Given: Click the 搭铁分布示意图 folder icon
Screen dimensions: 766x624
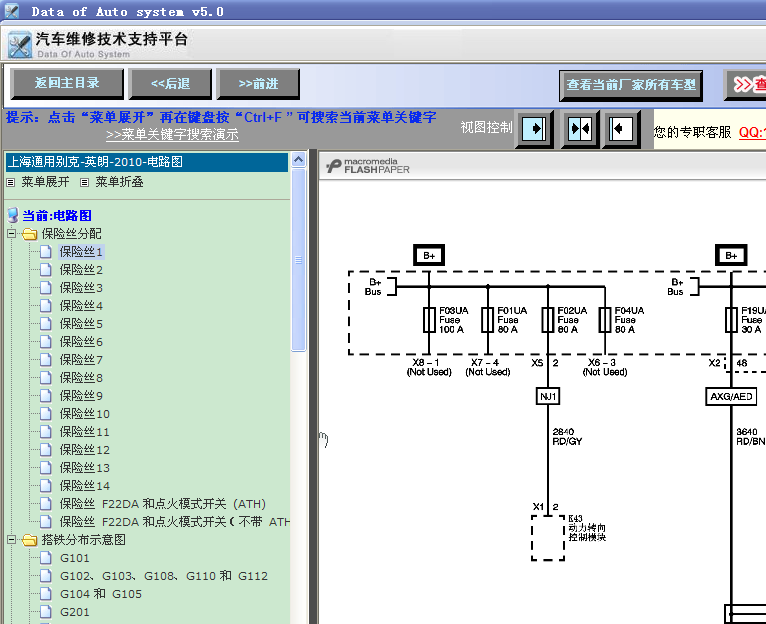Looking at the screenshot, I should tap(29, 540).
